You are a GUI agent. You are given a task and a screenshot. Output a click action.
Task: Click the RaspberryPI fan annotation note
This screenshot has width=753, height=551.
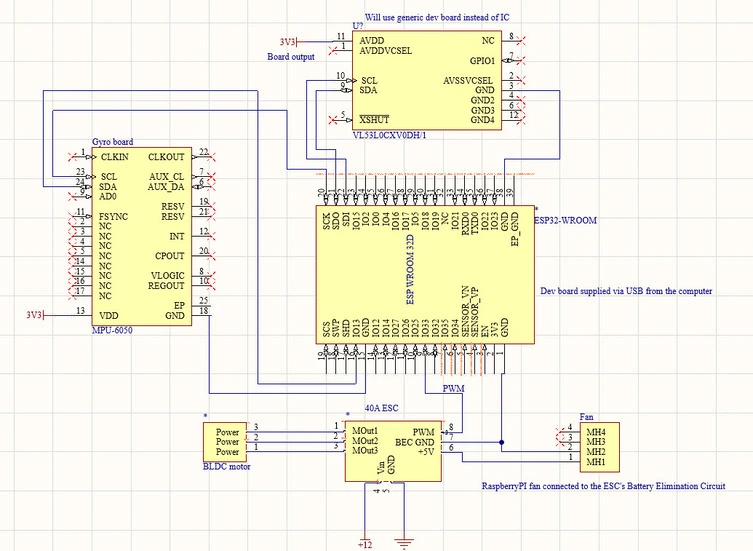(603, 486)
